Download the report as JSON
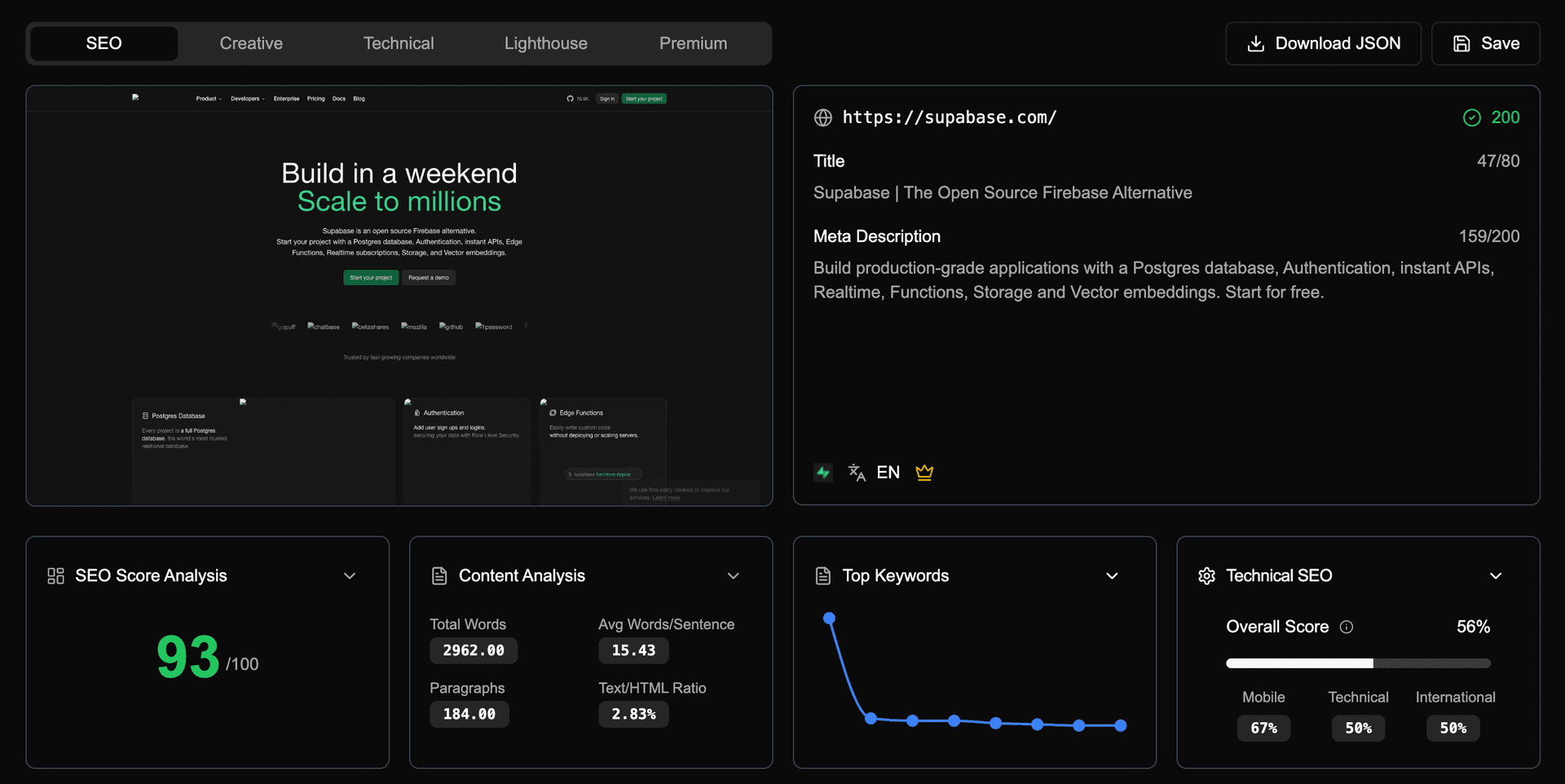This screenshot has height=784, width=1565. coord(1323,43)
